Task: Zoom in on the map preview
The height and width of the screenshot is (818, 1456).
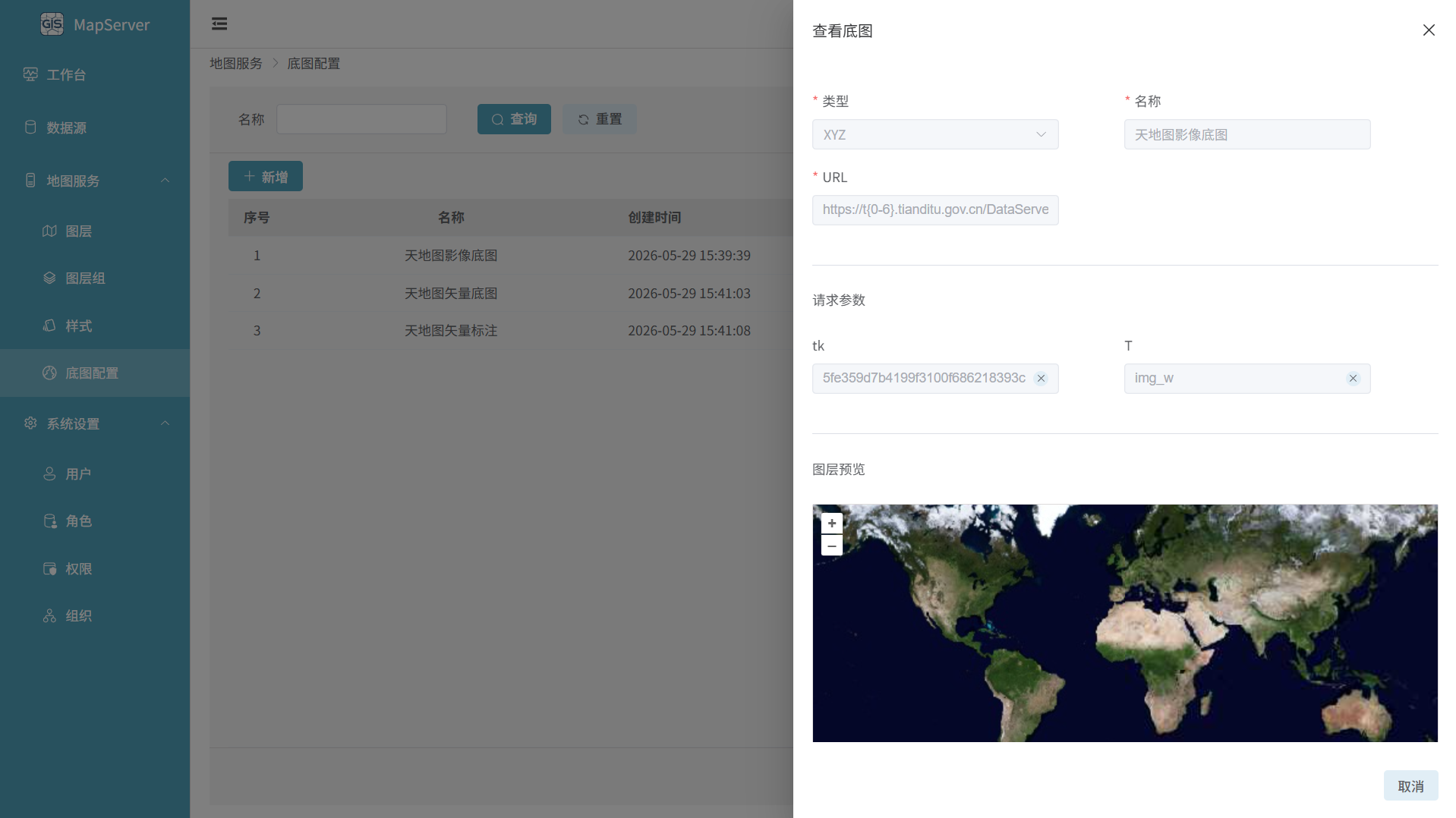Action: [832, 524]
